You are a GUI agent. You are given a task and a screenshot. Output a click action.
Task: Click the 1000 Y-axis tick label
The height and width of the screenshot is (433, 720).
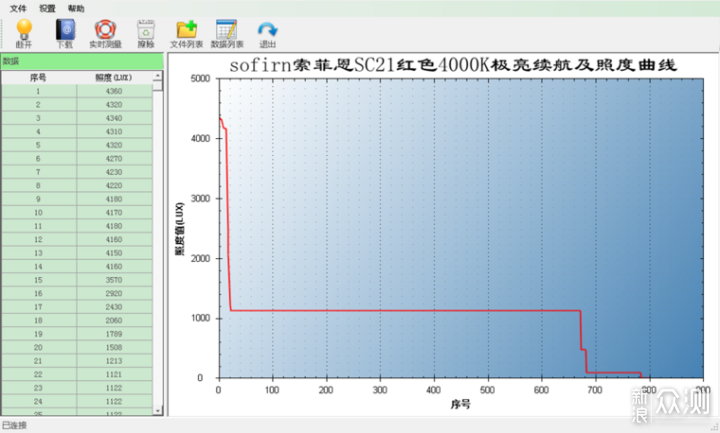[200, 318]
